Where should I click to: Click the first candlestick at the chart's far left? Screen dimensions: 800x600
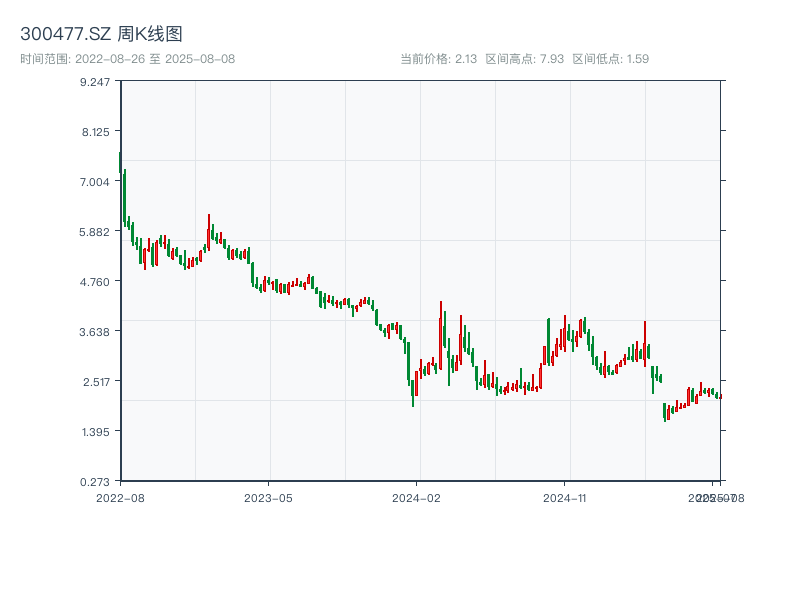coord(121,163)
